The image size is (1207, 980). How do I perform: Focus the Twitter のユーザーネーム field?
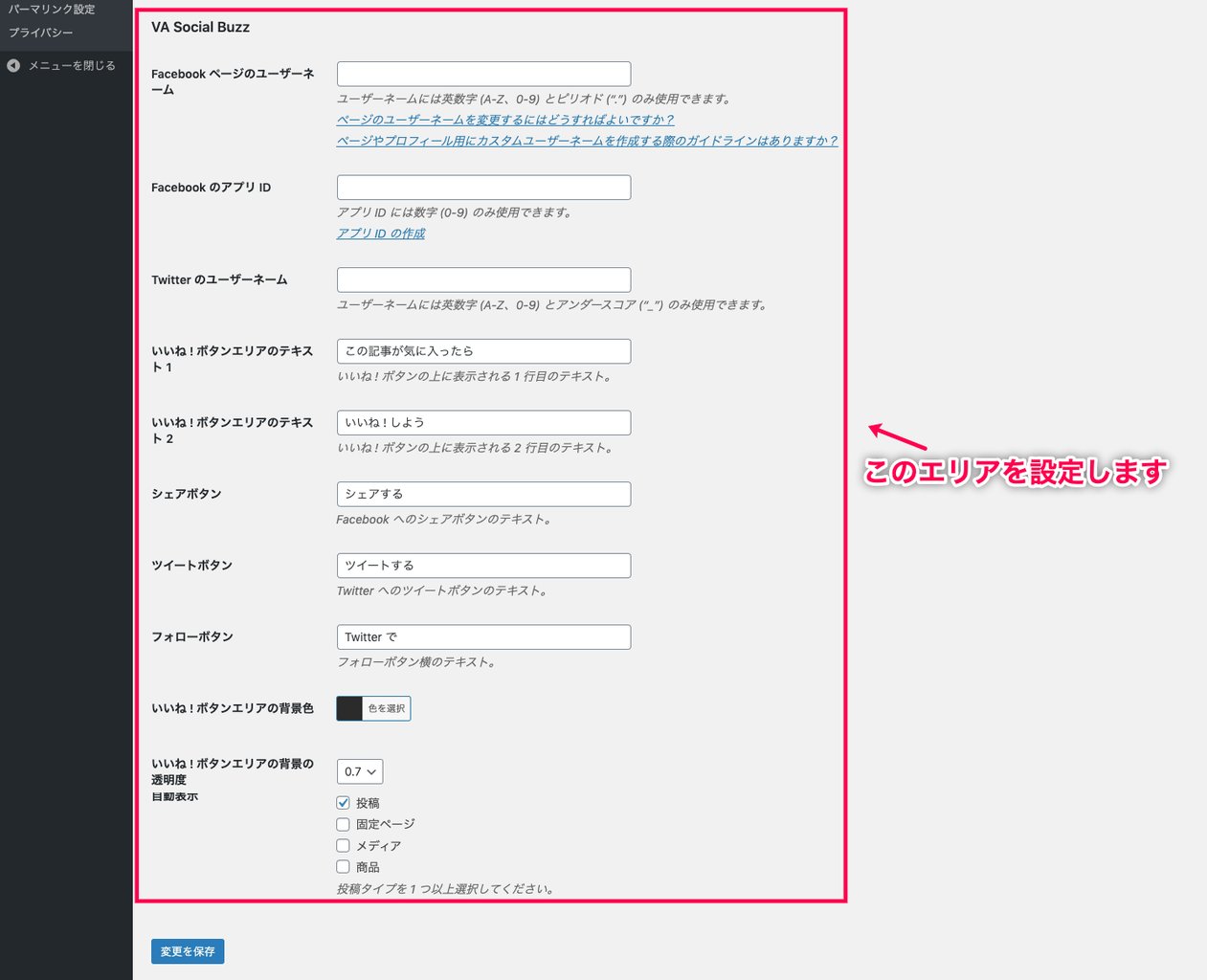[x=483, y=279]
